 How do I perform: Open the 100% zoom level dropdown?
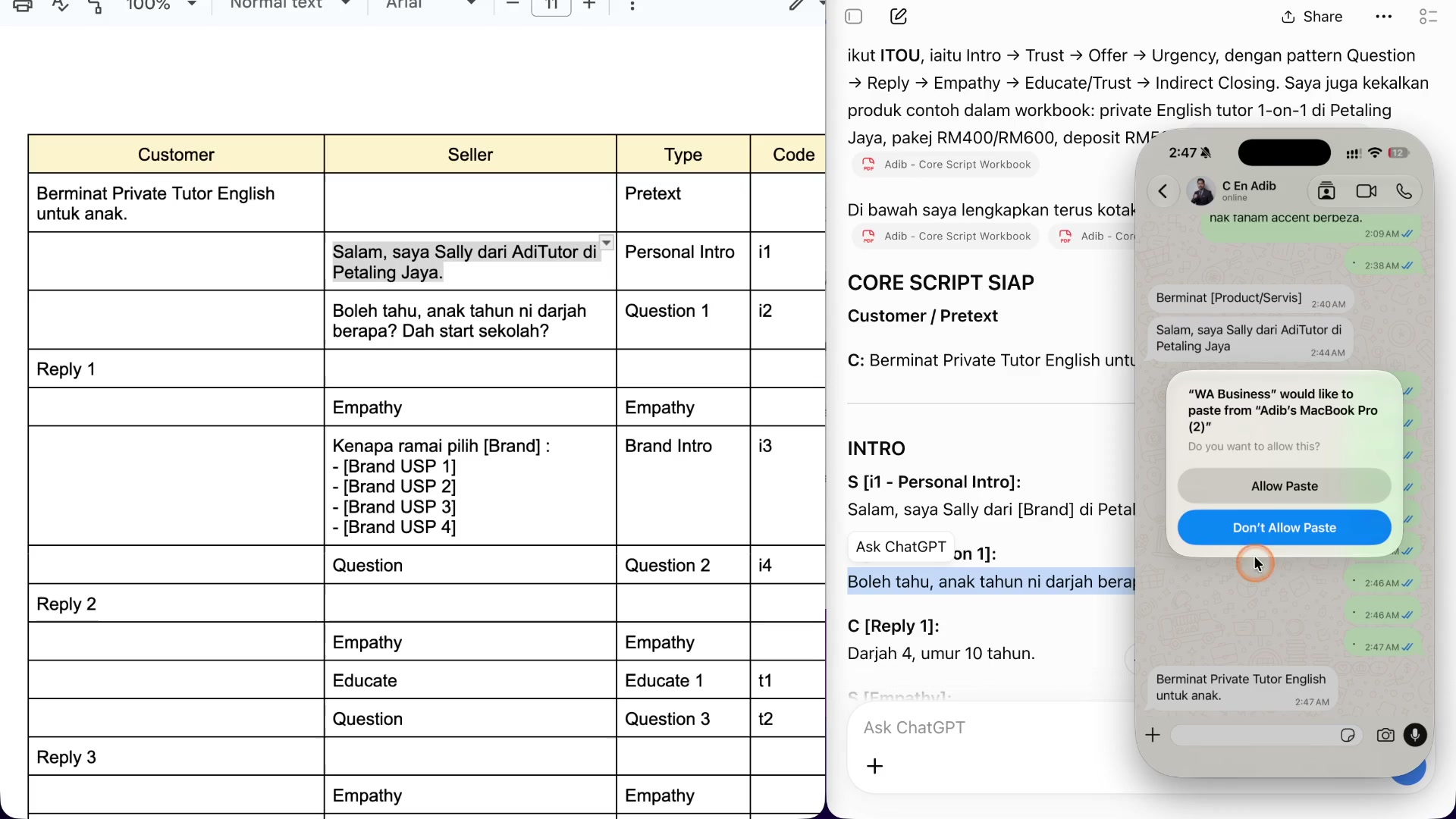point(162,5)
